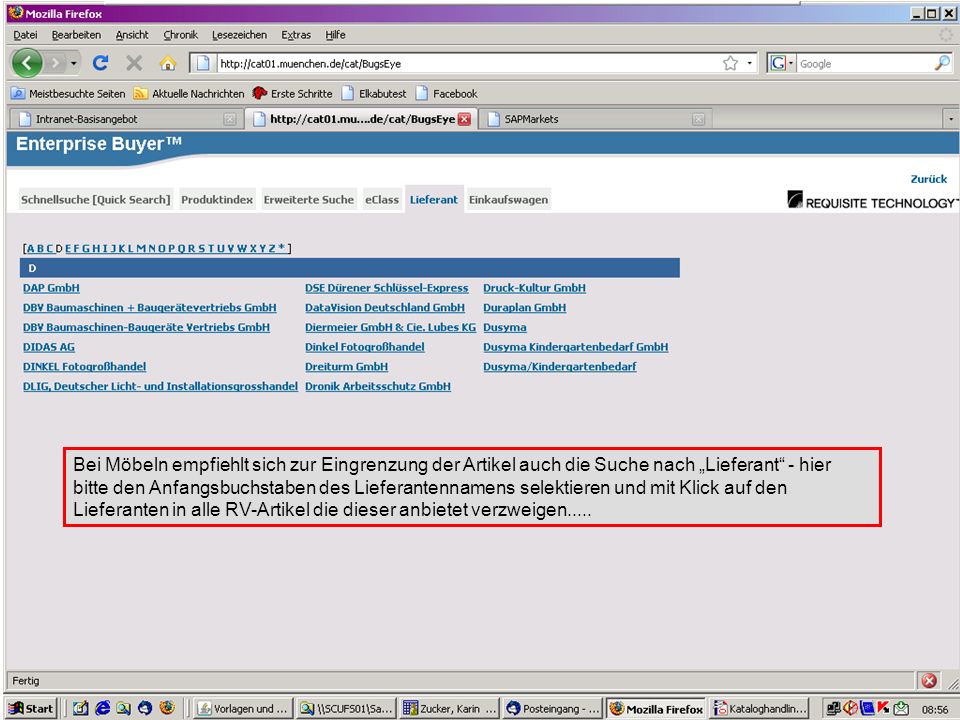Open the Ansicht menu
This screenshot has width=960, height=720.
pyautogui.click(x=132, y=35)
